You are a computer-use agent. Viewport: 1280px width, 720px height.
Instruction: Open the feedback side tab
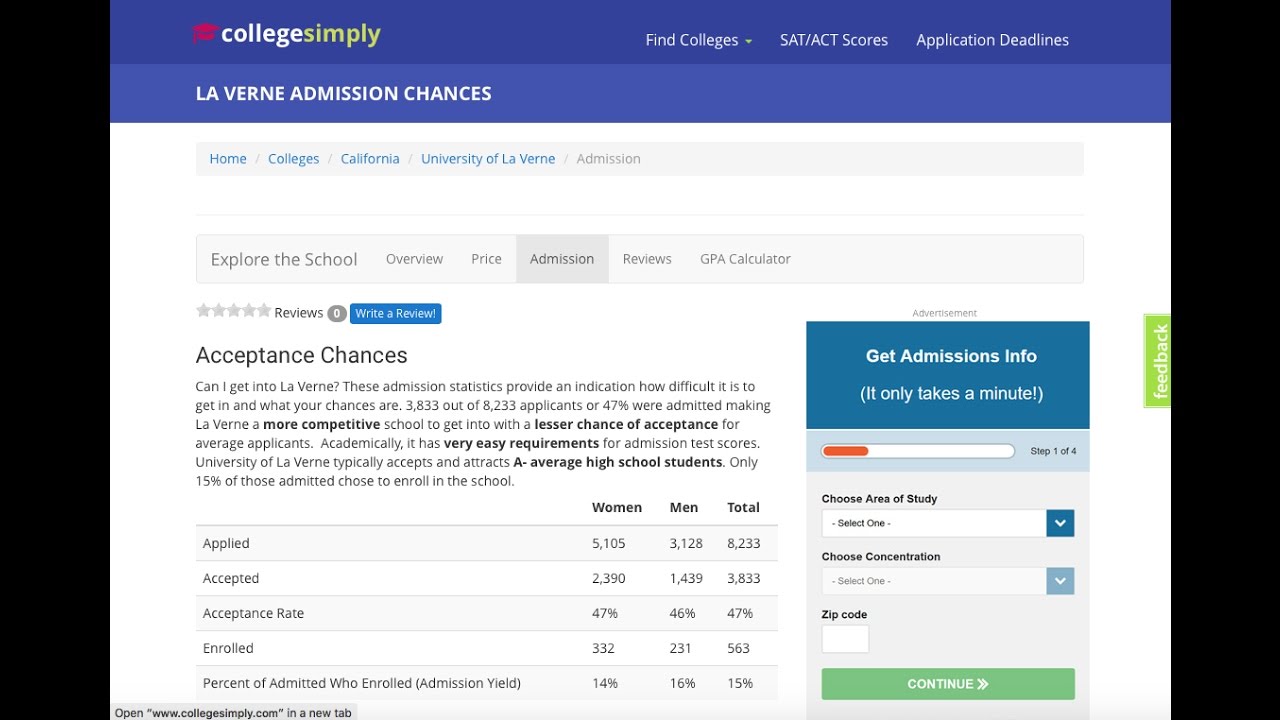pyautogui.click(x=1157, y=361)
